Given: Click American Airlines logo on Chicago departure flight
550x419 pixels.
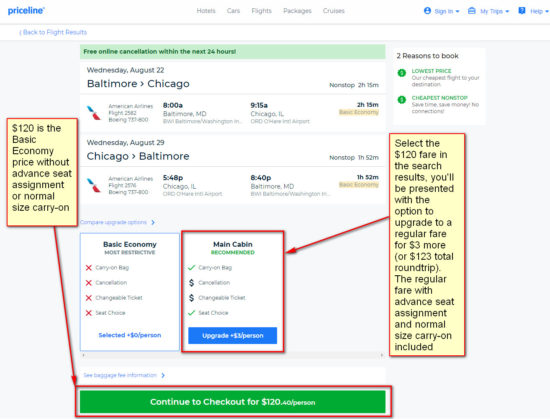Looking at the screenshot, I should click(94, 185).
